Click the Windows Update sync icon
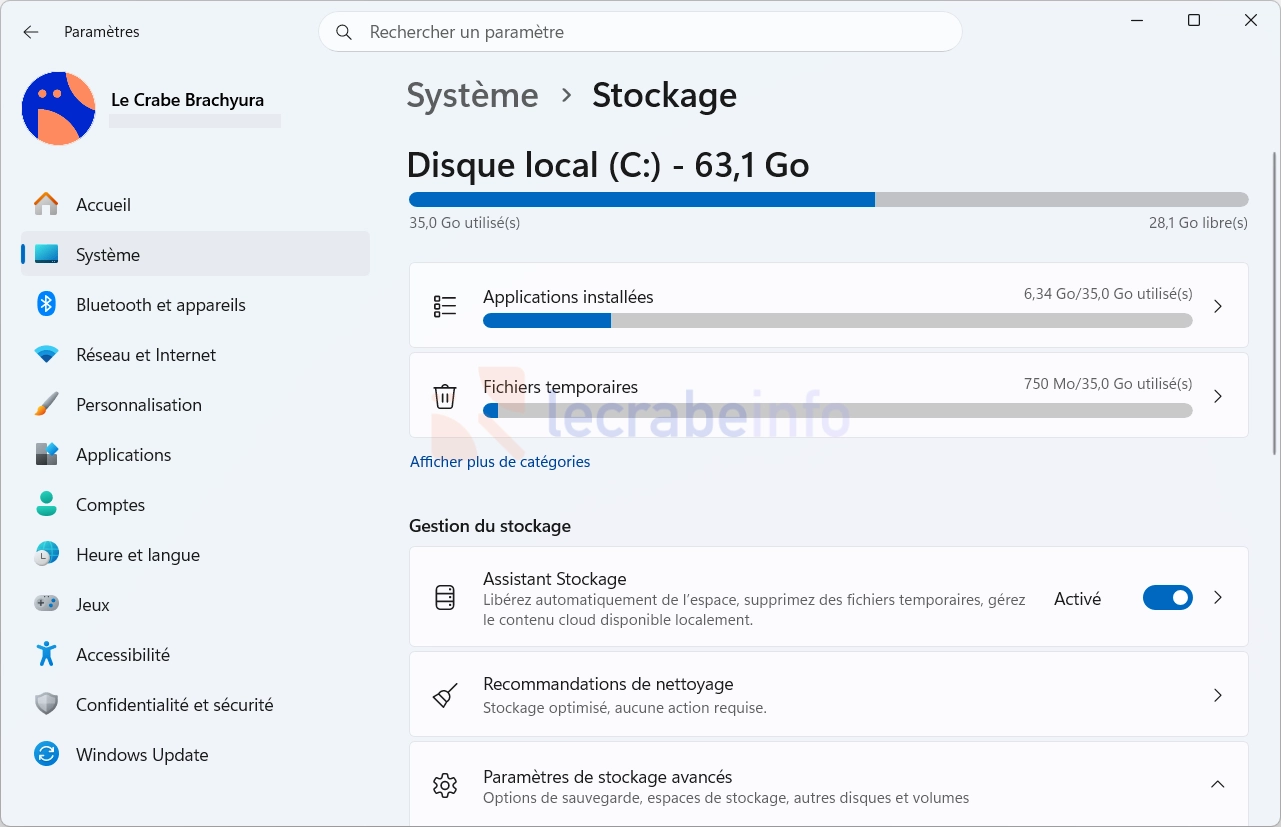This screenshot has height=827, width=1281. point(46,754)
